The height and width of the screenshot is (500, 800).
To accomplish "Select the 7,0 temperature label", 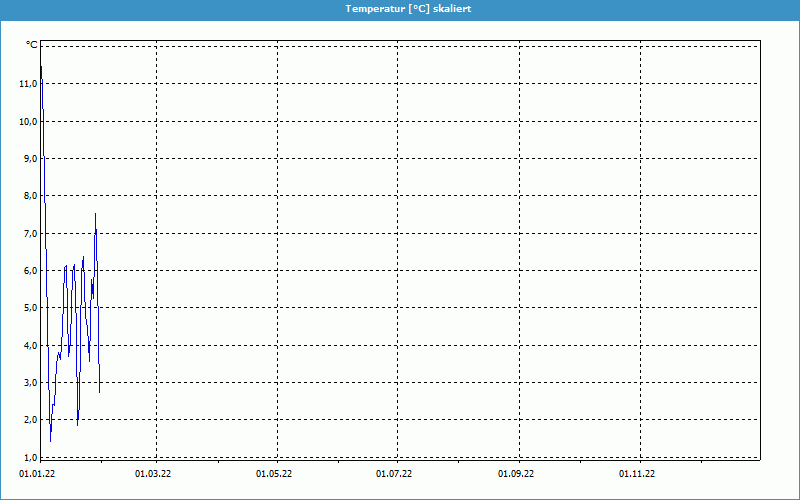I will (30, 233).
